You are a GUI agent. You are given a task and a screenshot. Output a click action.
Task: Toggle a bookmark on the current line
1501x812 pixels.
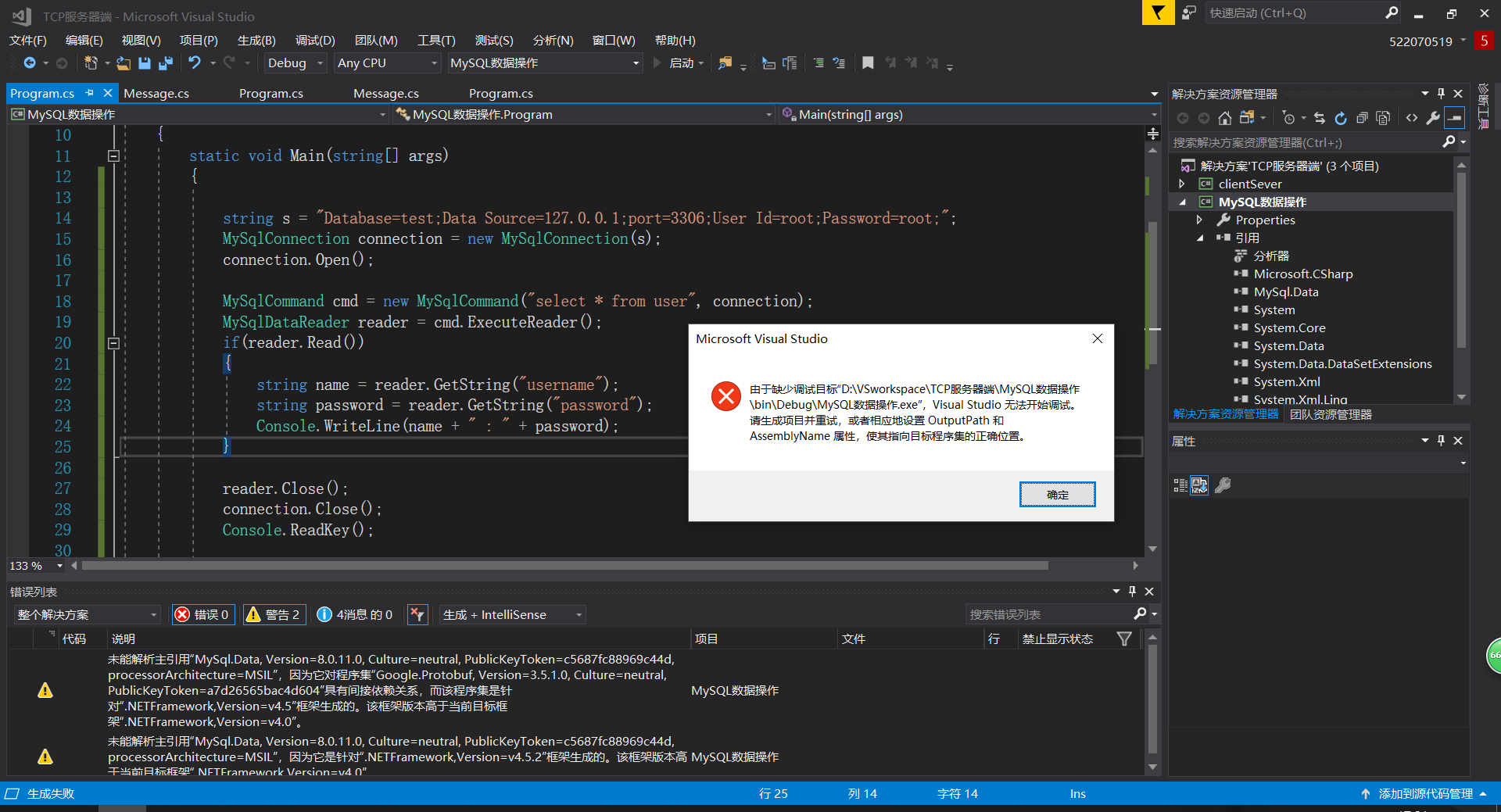pos(868,63)
